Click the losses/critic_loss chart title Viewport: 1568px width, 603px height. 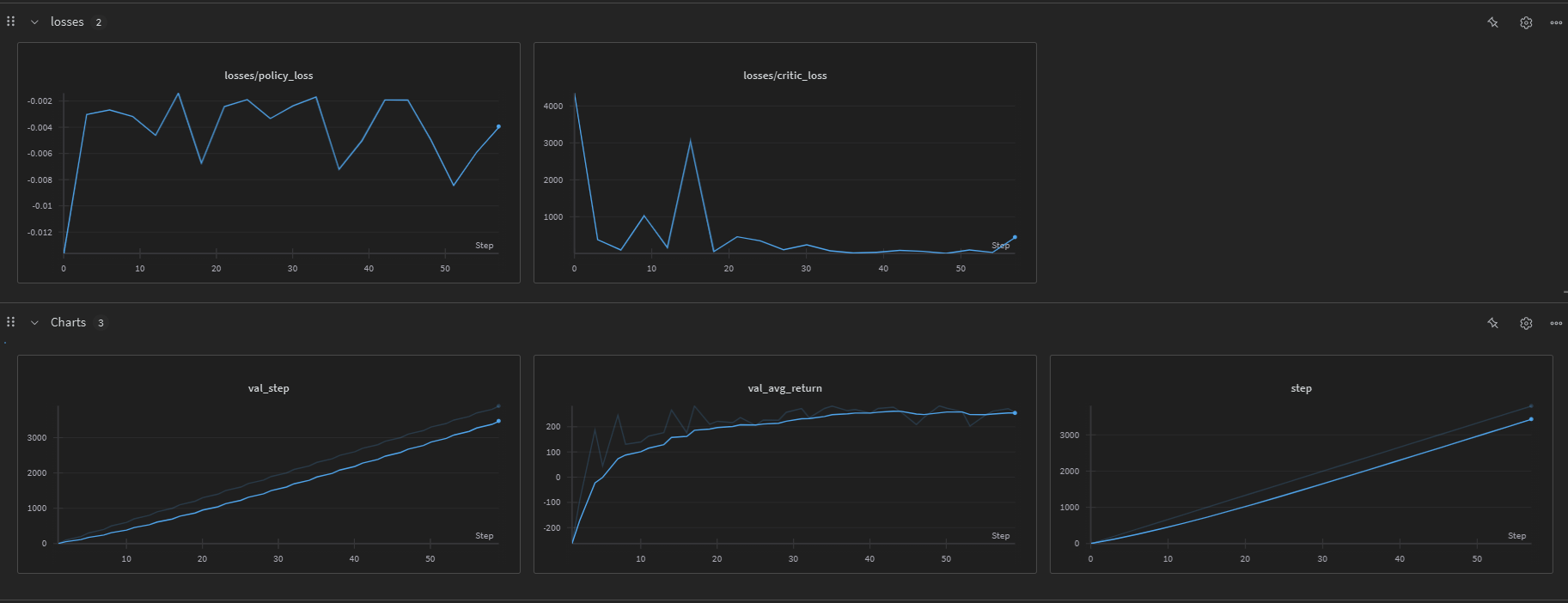(x=785, y=76)
